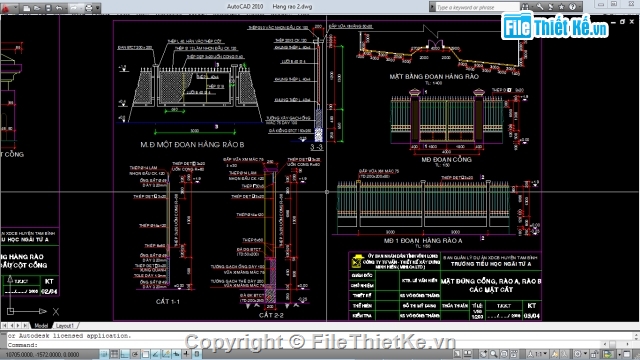Click the Zoom magnifier in status bar
Screen dimensions: 640x360
coord(494,354)
